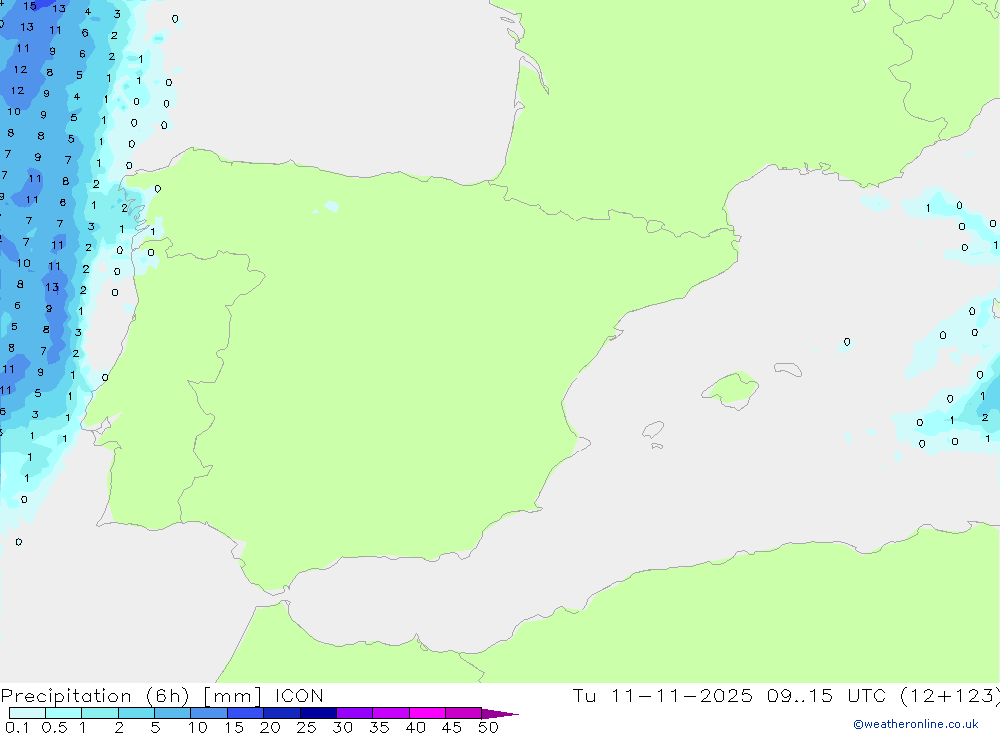Image resolution: width=1000 pixels, height=733 pixels.
Task: Click the "Precipitation (6h)" title text
Action: click(x=95, y=696)
